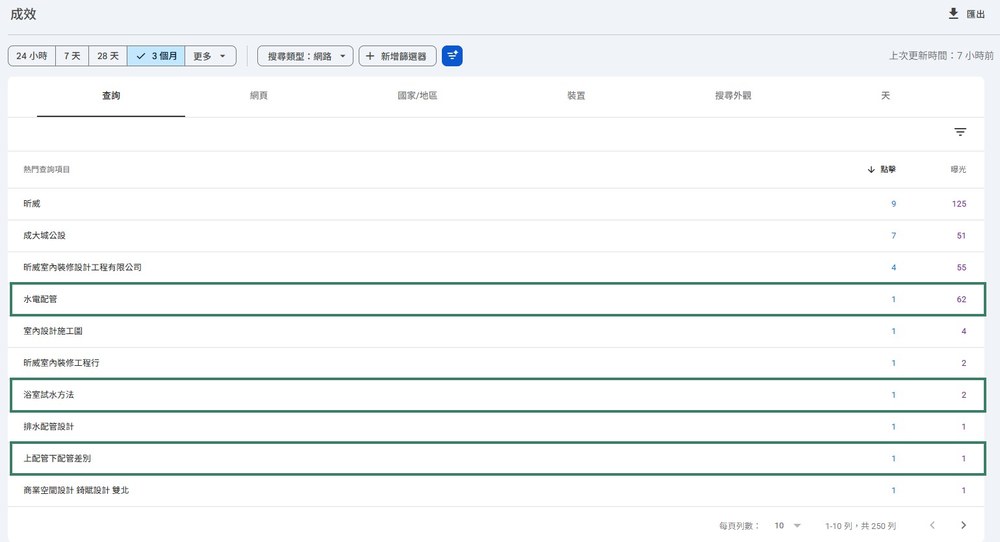
Task: Click the 熱門查詢項目 column header
Action: (x=47, y=170)
